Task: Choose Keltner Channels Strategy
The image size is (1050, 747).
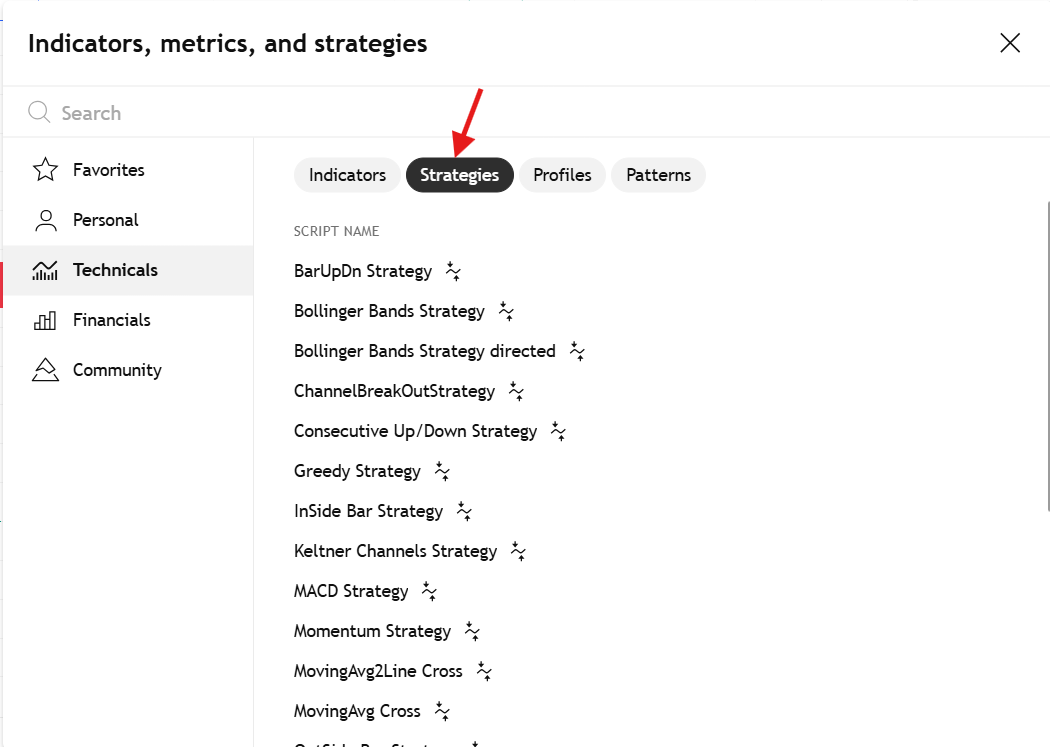Action: [x=395, y=551]
